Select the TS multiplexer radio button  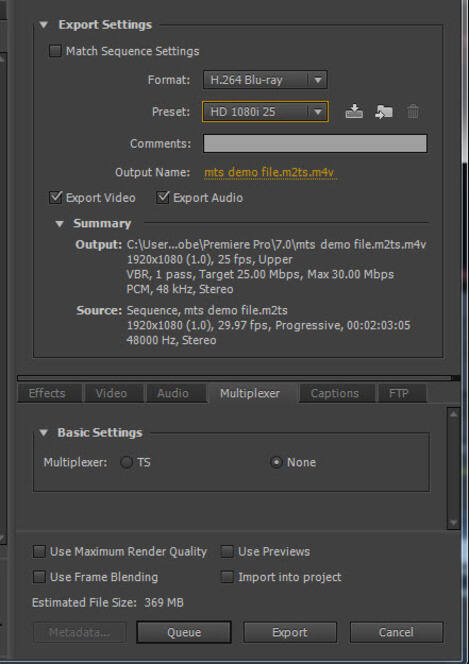click(126, 462)
